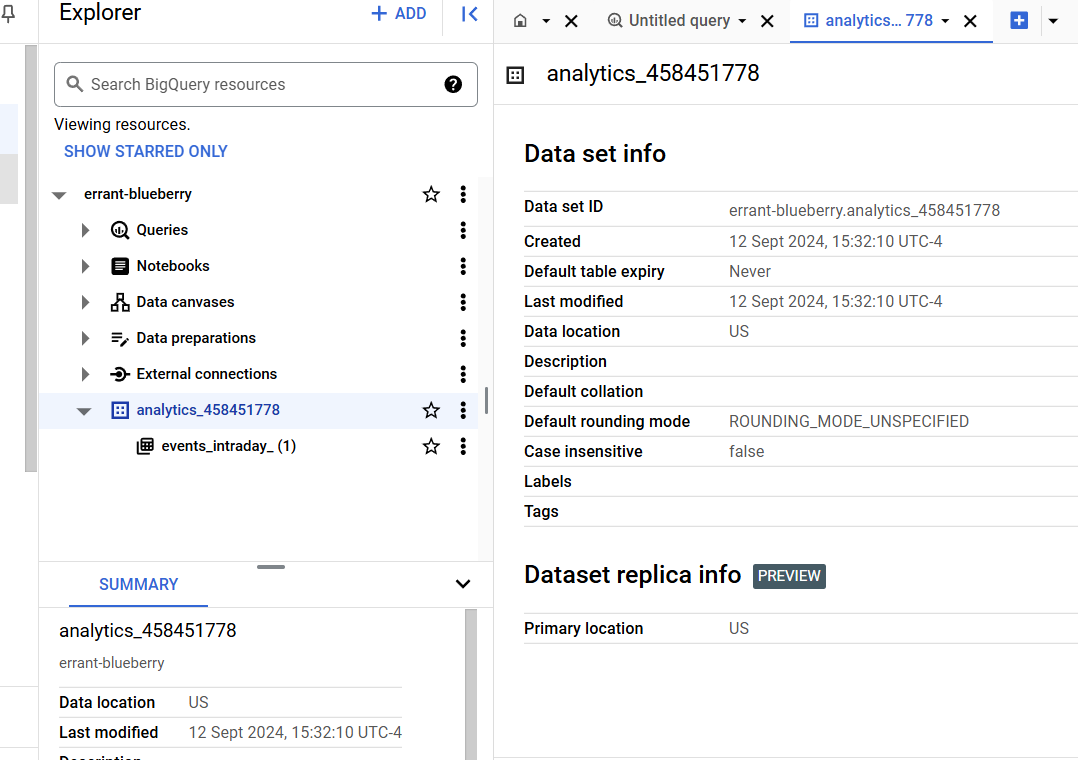Open actions menu for Data canvases

coord(463,302)
